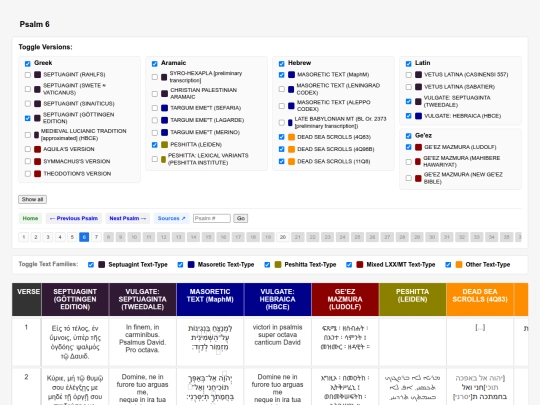The height and width of the screenshot is (405, 540).
Task: Enable Vetus Latina (Sabatier) checkbox
Action: pyautogui.click(x=408, y=87)
